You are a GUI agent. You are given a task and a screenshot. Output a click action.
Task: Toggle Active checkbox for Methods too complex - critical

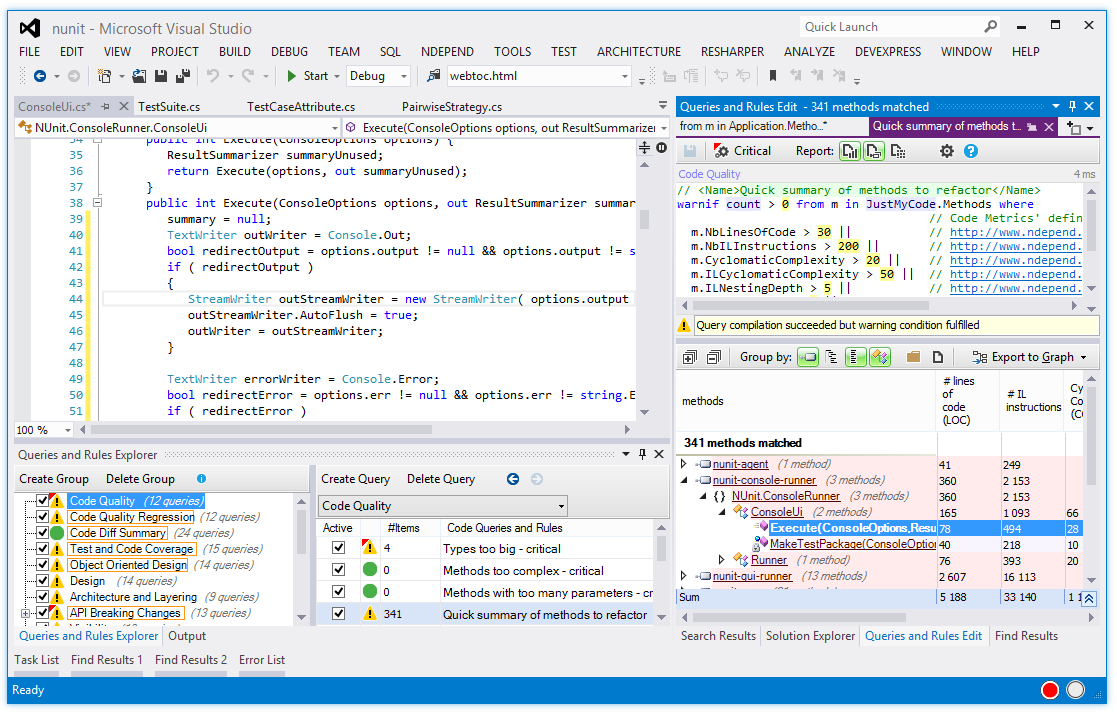[x=338, y=570]
